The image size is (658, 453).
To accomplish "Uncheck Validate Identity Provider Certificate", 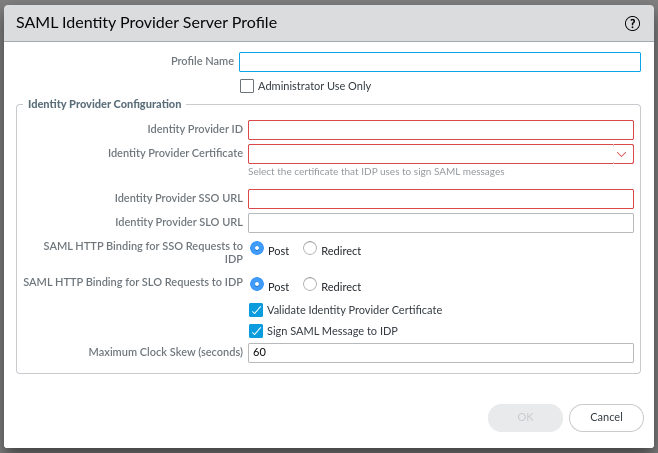I will pos(256,310).
